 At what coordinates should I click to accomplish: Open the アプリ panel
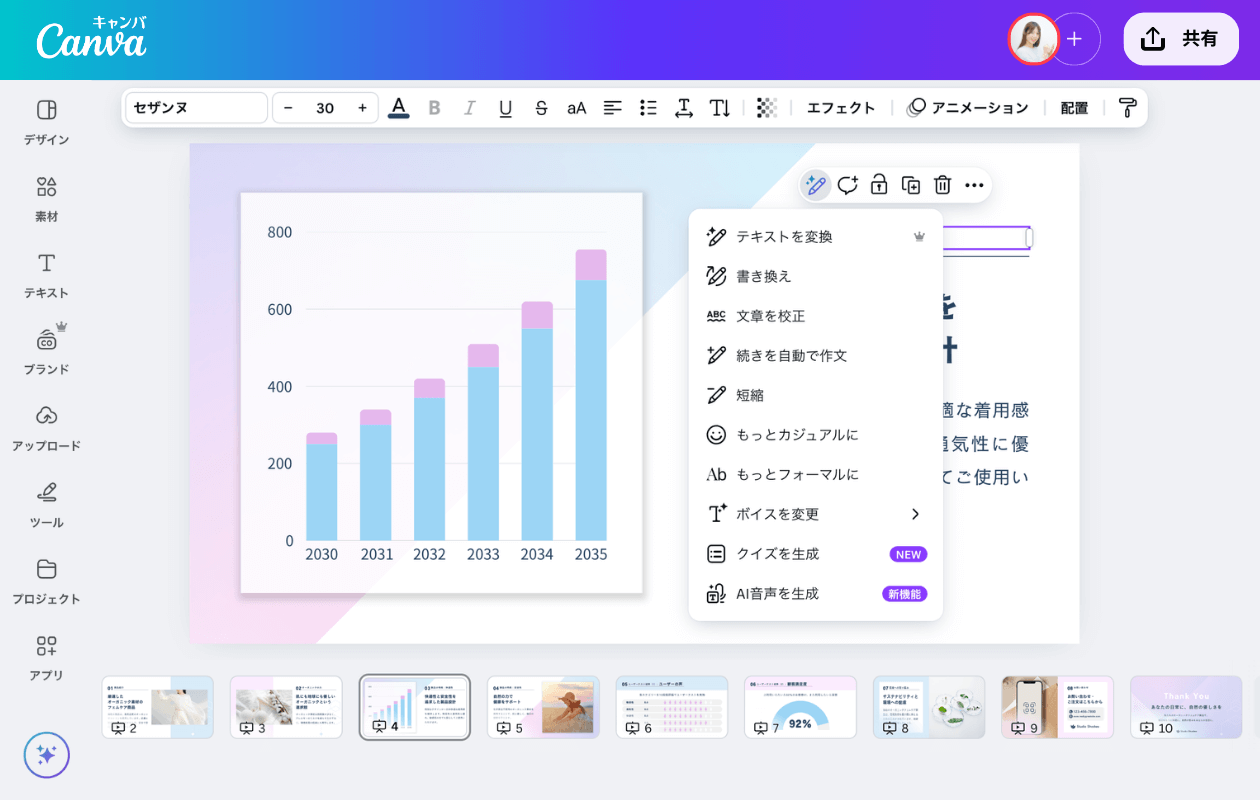pyautogui.click(x=46, y=659)
